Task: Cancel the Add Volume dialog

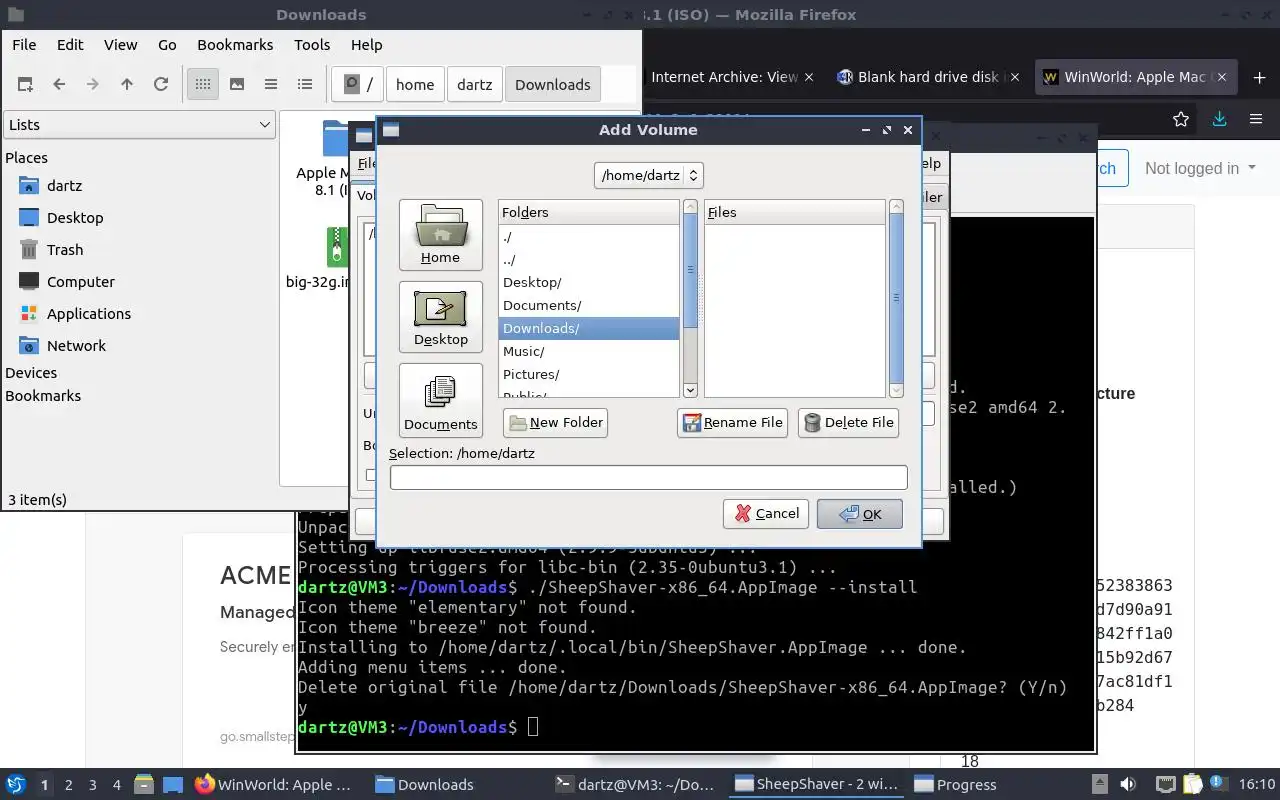Action: [x=766, y=514]
